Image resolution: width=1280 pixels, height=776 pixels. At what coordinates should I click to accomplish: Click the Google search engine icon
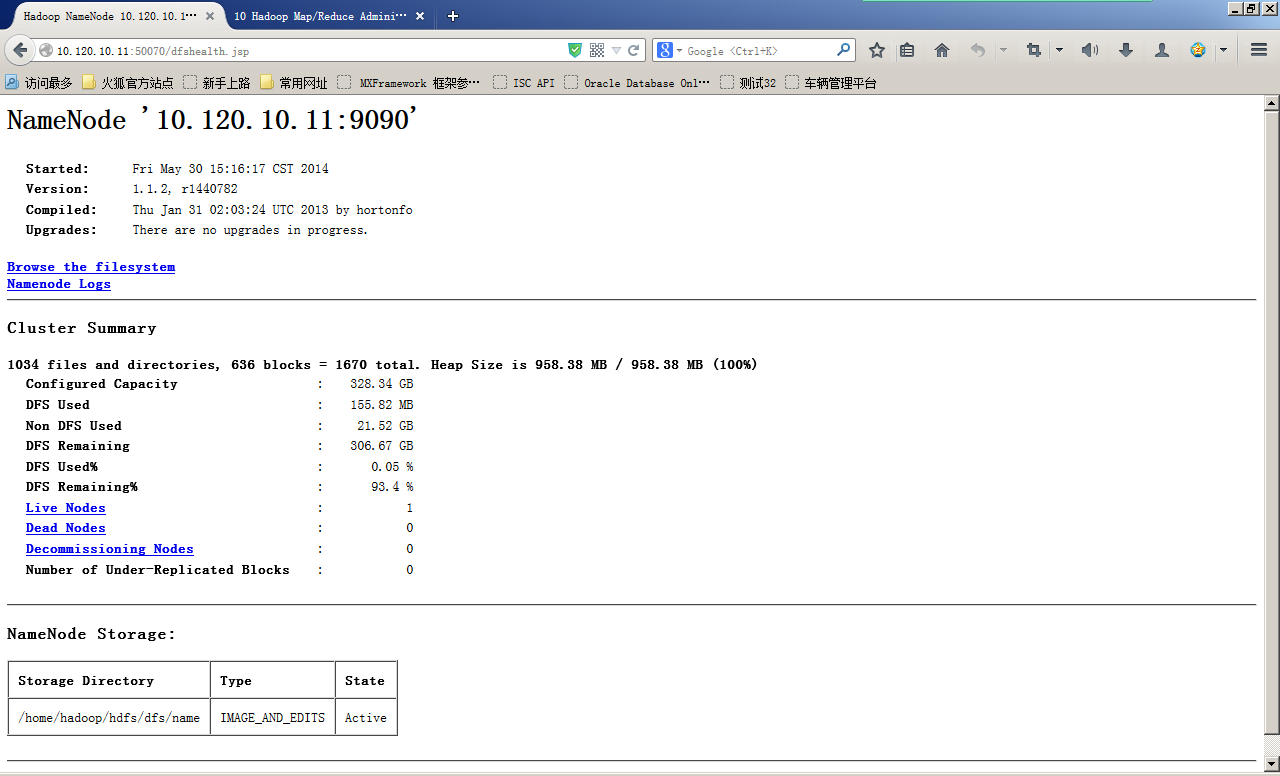point(664,50)
